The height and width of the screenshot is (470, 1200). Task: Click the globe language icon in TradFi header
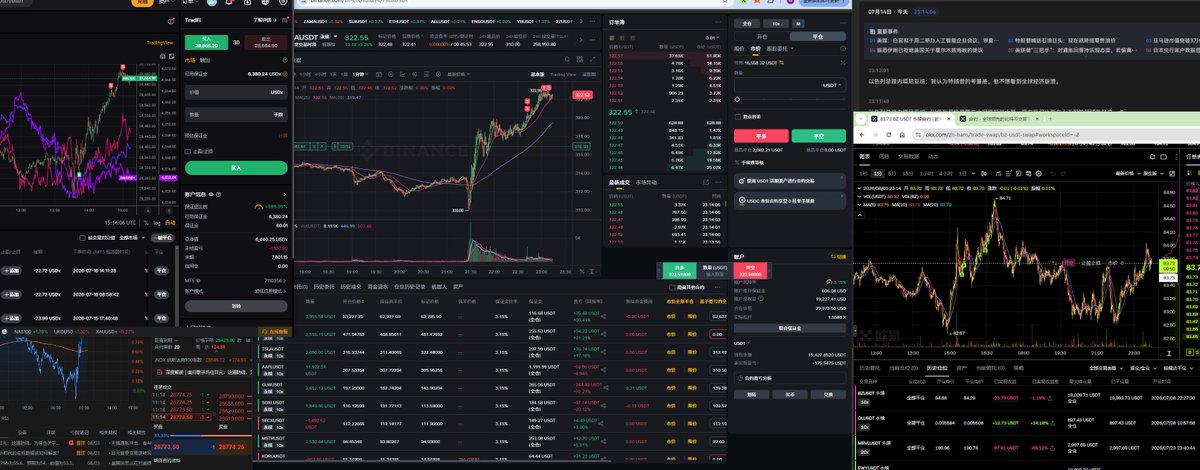(x=265, y=3)
